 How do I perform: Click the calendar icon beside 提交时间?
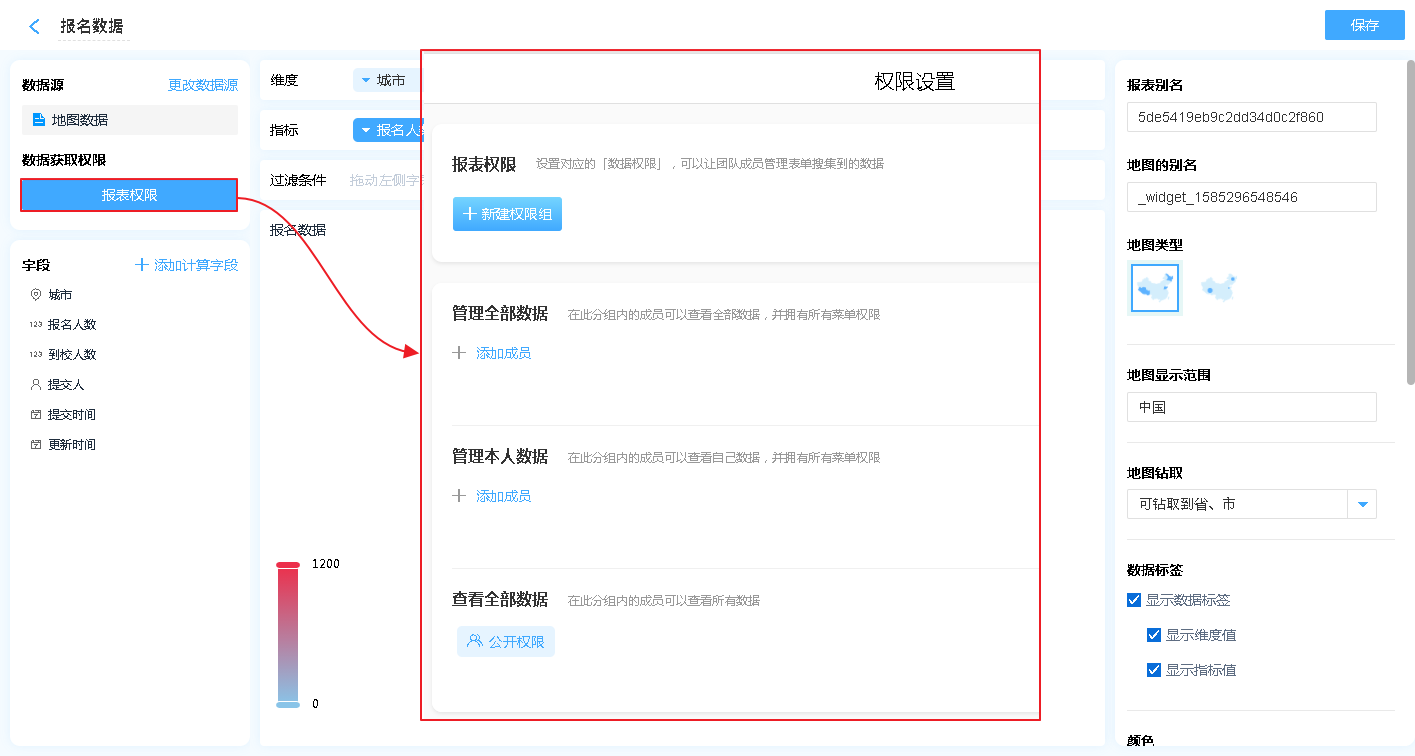point(36,415)
